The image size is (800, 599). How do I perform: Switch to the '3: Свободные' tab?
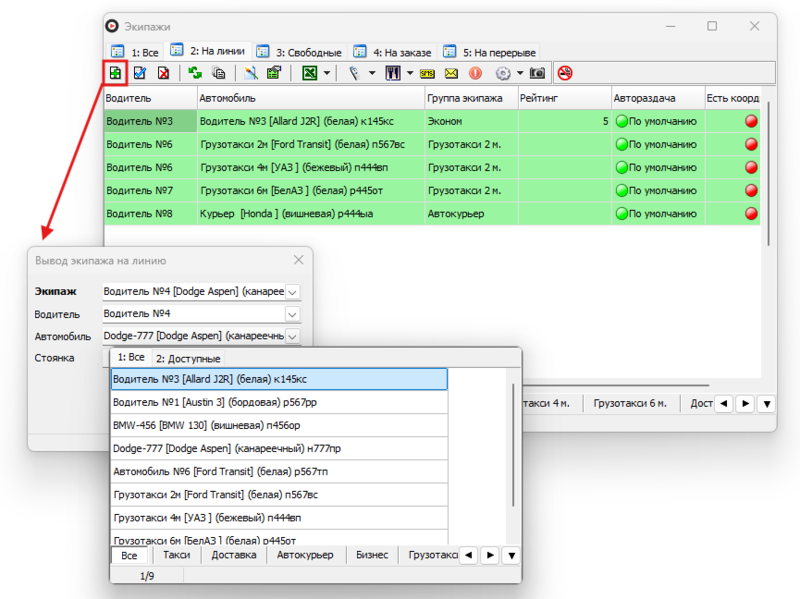(x=299, y=52)
